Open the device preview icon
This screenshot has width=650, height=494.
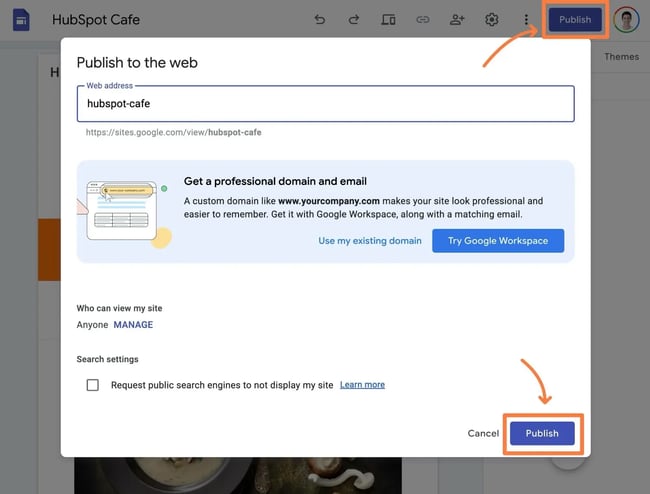pyautogui.click(x=388, y=19)
